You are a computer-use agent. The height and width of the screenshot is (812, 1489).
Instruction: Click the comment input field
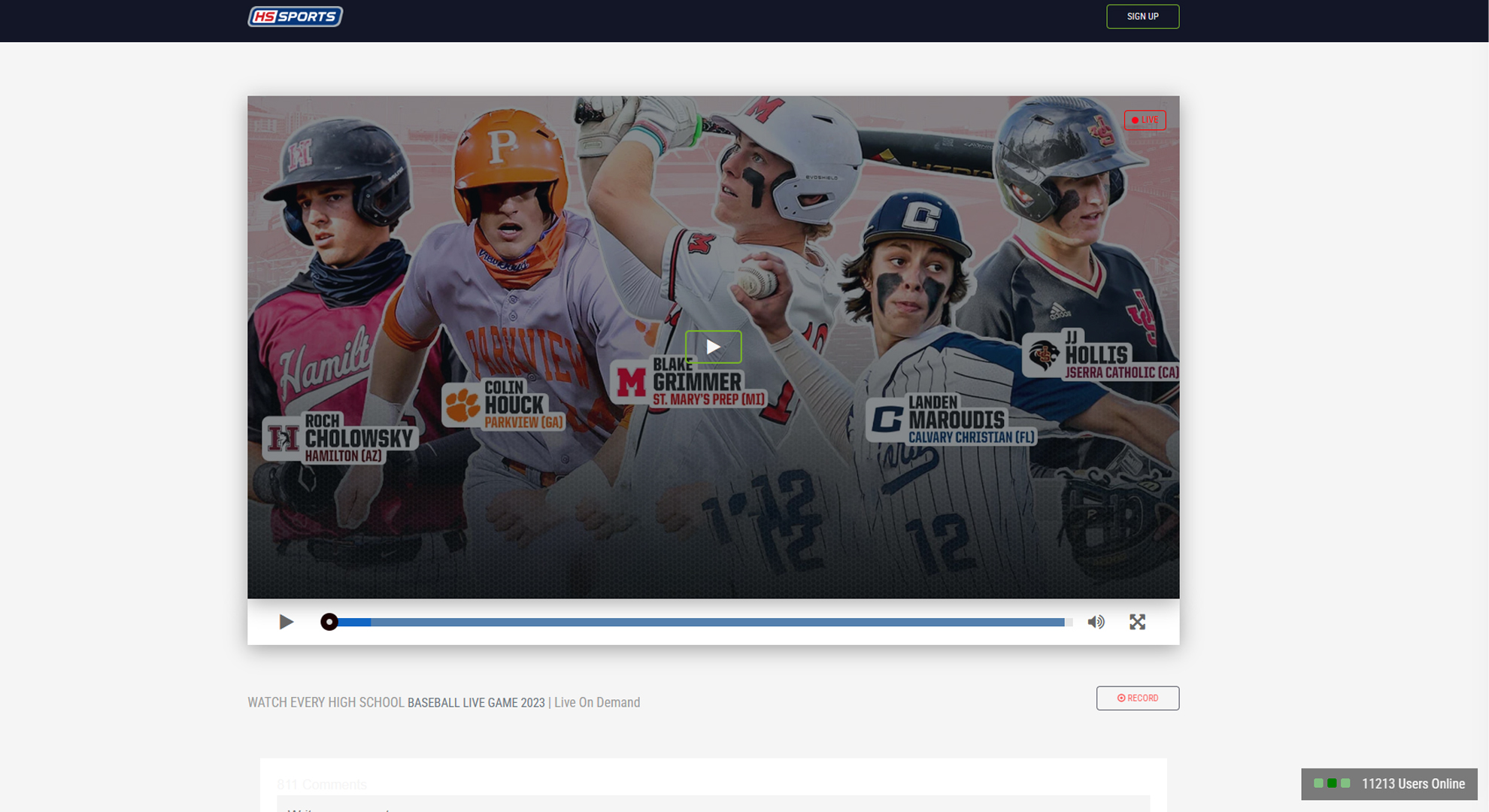[713, 806]
